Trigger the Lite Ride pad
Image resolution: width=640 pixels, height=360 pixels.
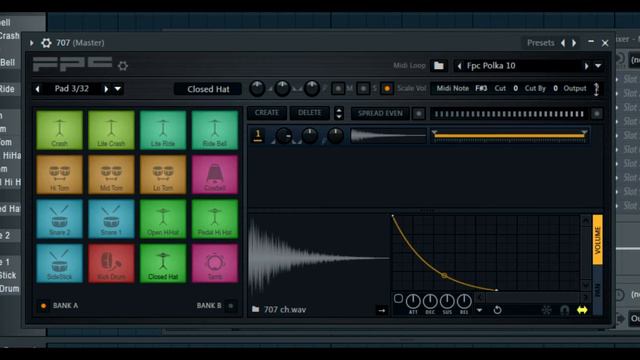click(x=163, y=130)
